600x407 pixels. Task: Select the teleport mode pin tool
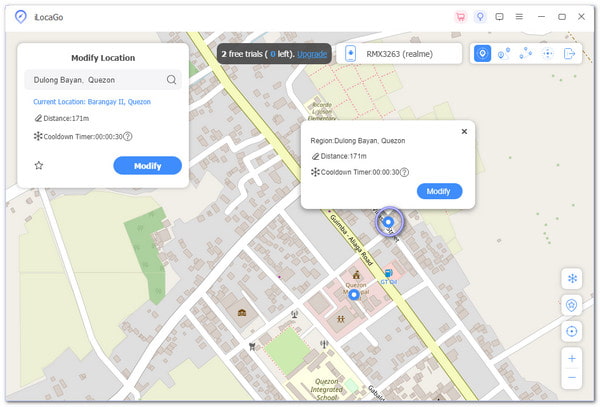tap(483, 54)
